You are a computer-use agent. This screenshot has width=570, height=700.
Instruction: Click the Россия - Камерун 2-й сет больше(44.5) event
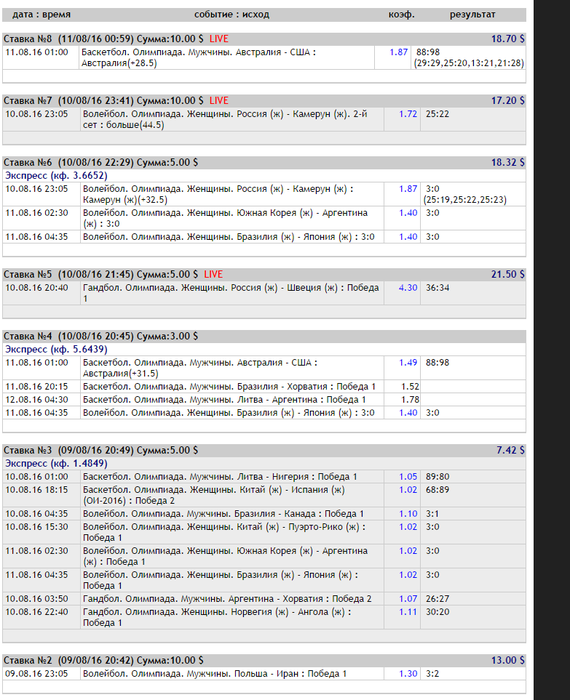225,119
